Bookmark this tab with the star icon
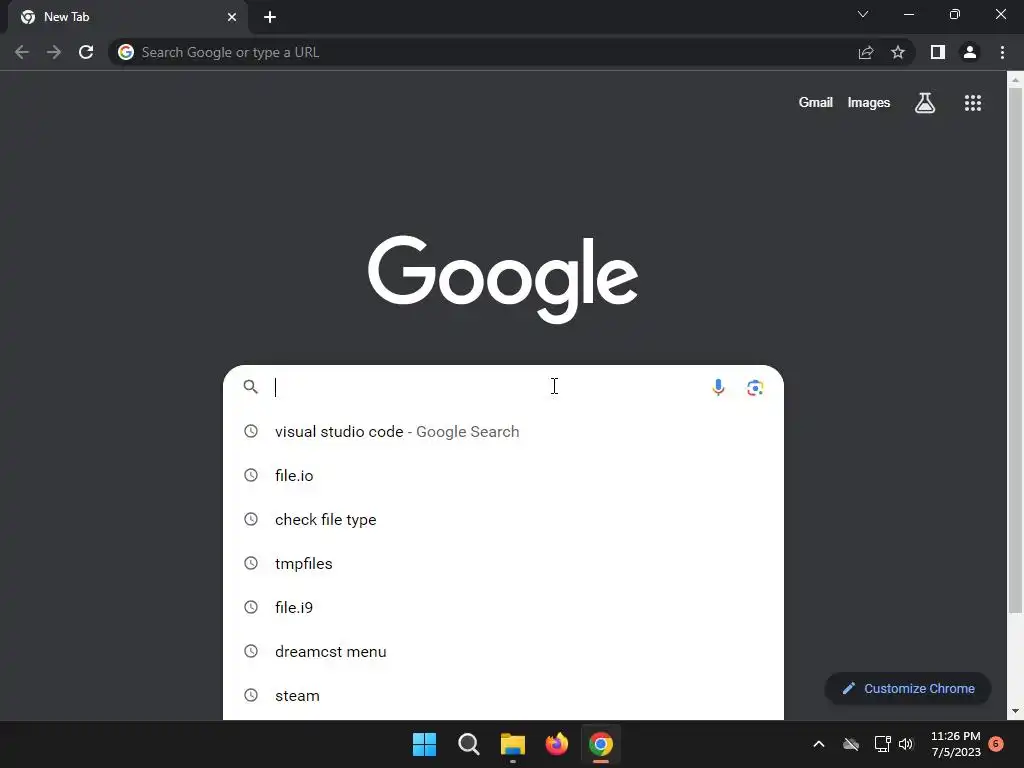This screenshot has width=1024, height=768. tap(898, 52)
